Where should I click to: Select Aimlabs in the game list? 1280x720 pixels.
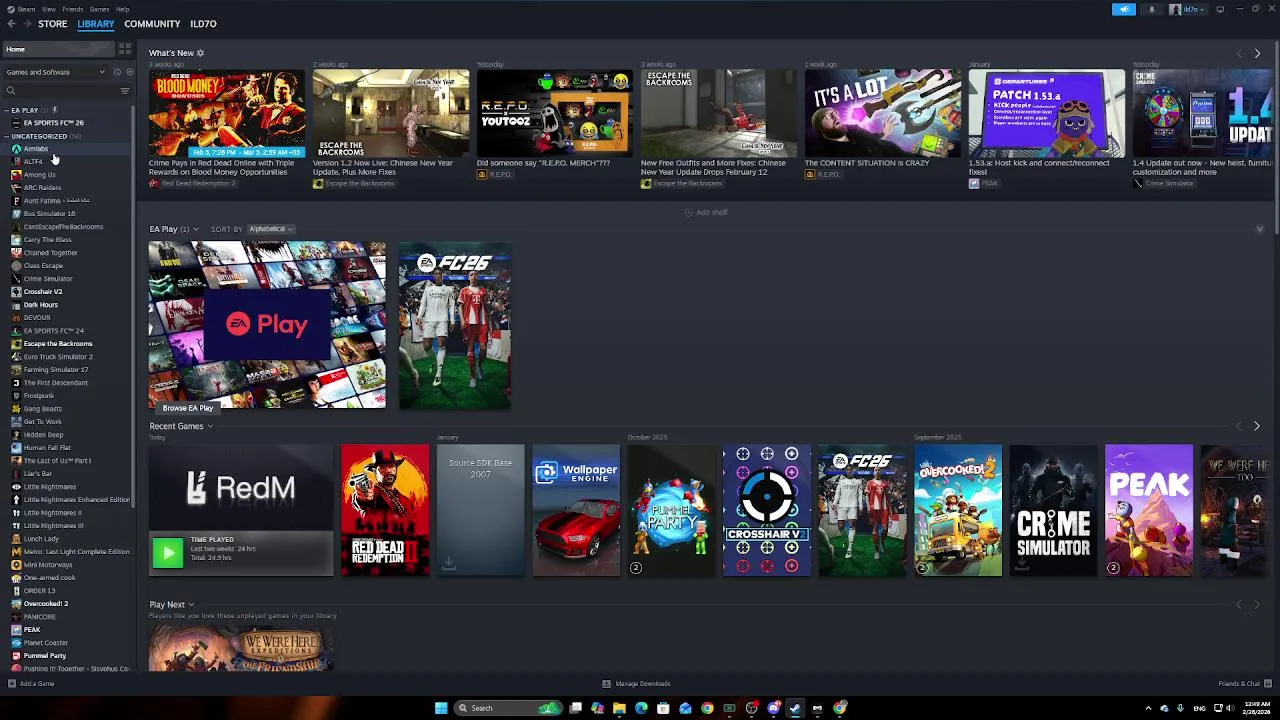coord(36,148)
